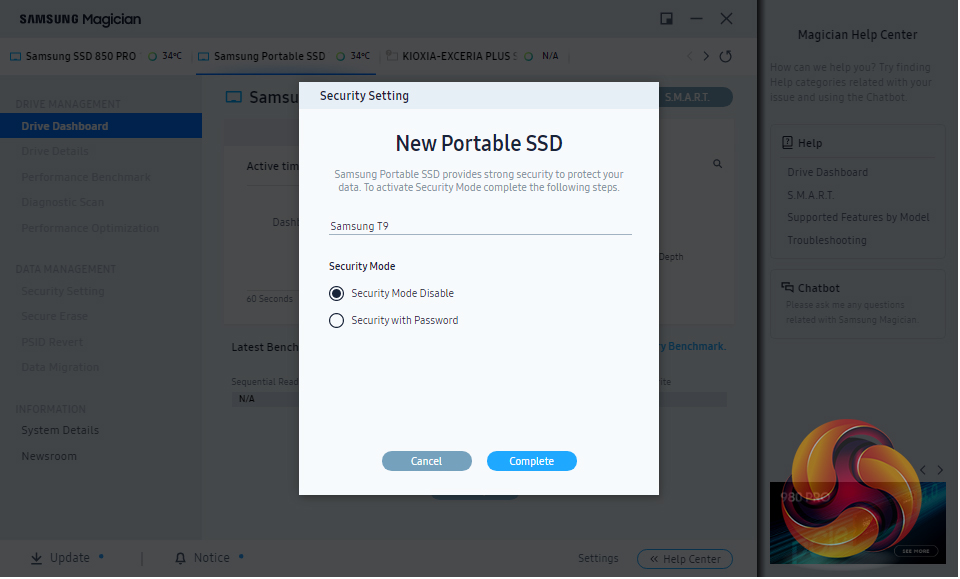The image size is (960, 579).
Task: Click the S.M.A.R.T. button
Action: [x=696, y=97]
